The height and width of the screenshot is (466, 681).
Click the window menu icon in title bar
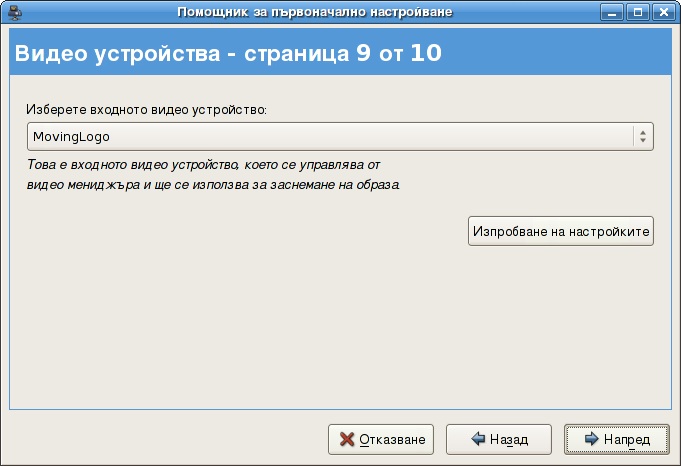(12, 12)
